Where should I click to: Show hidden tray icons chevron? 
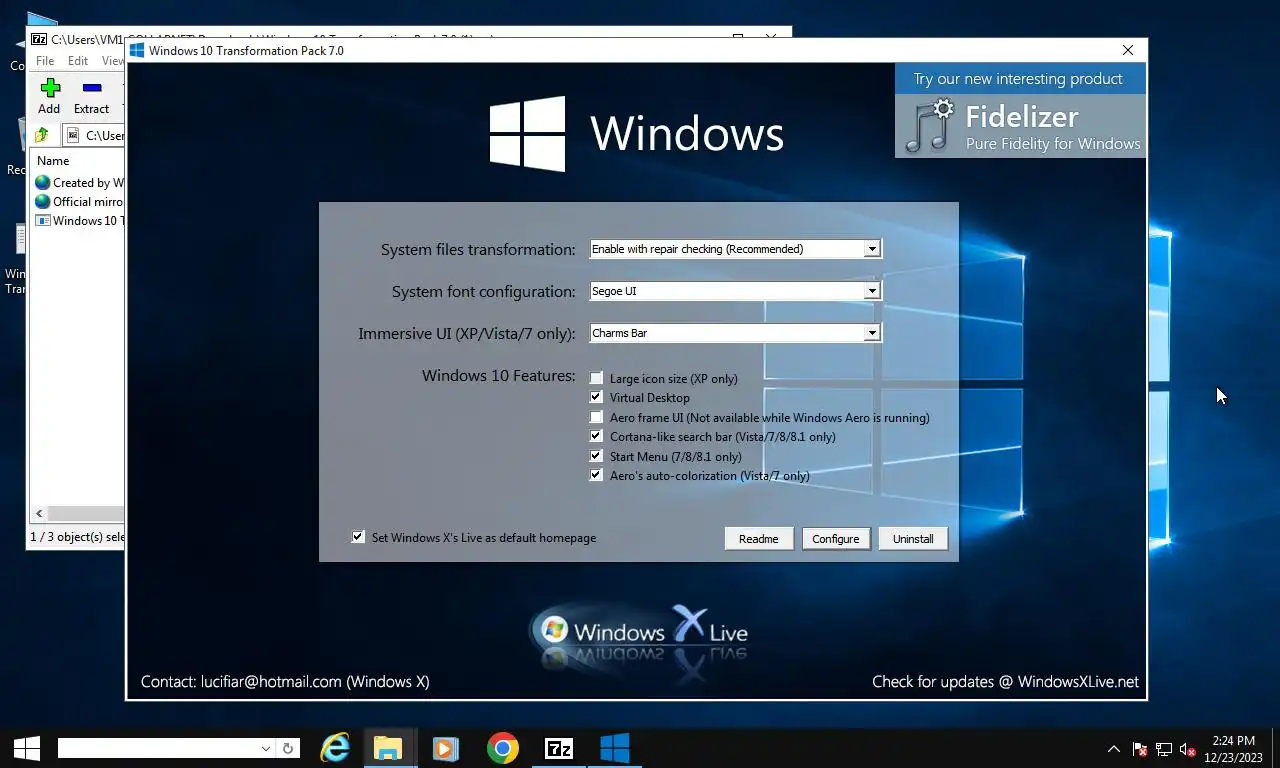(x=1113, y=749)
